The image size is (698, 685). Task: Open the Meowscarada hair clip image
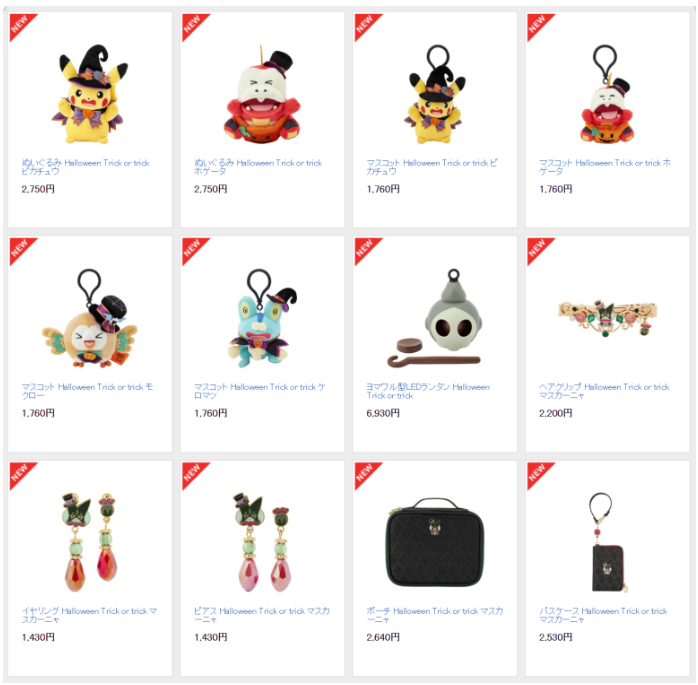[x=607, y=318]
